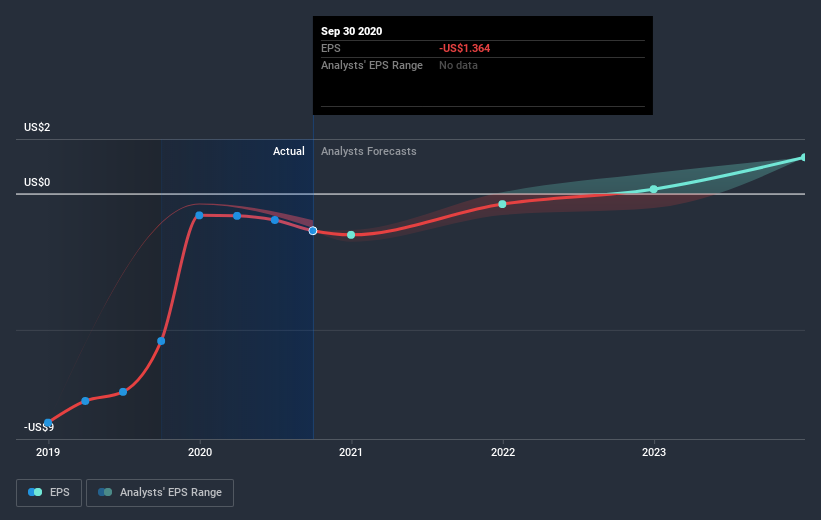Click the -US$9 y-axis label
This screenshot has height=520, width=821.
point(39,427)
